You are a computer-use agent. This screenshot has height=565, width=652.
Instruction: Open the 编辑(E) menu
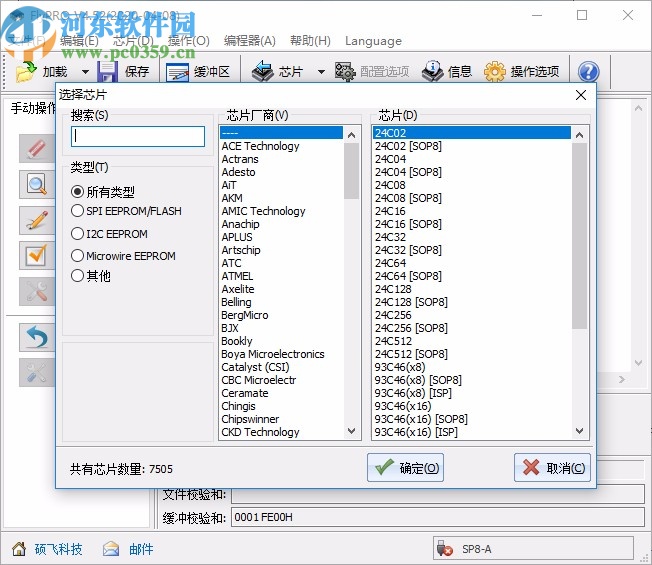(79, 41)
